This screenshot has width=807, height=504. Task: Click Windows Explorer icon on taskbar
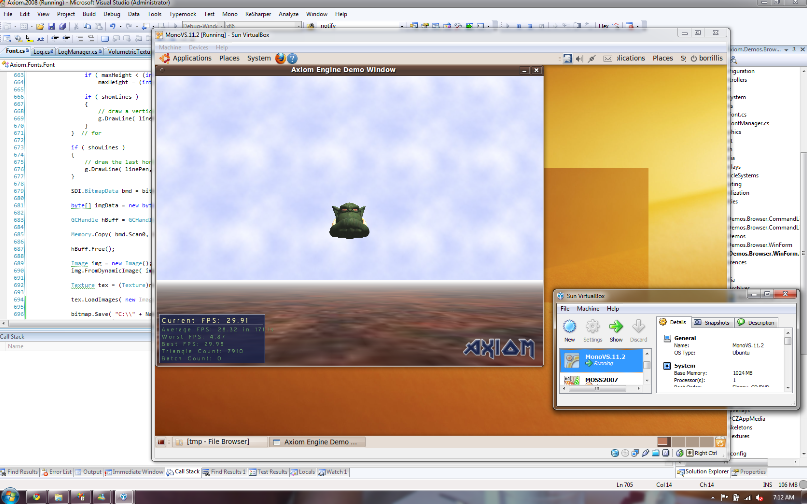(58, 497)
